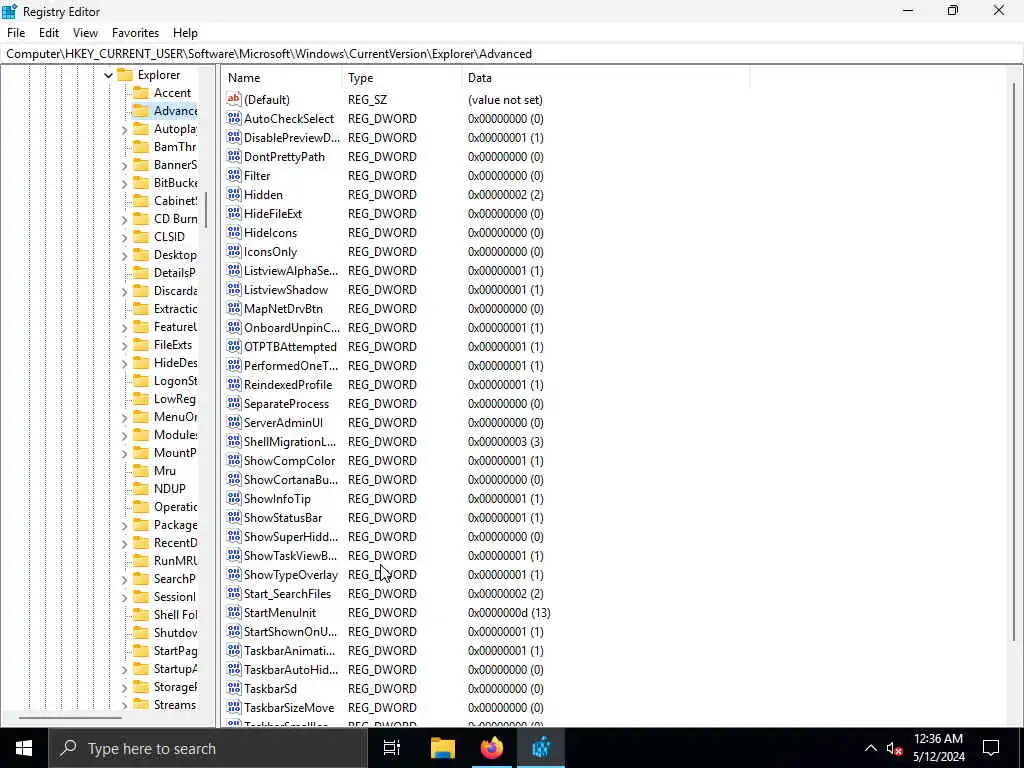Image resolution: width=1024 pixels, height=768 pixels.
Task: Click the data 0x0000000d (13)
Action: (509, 613)
